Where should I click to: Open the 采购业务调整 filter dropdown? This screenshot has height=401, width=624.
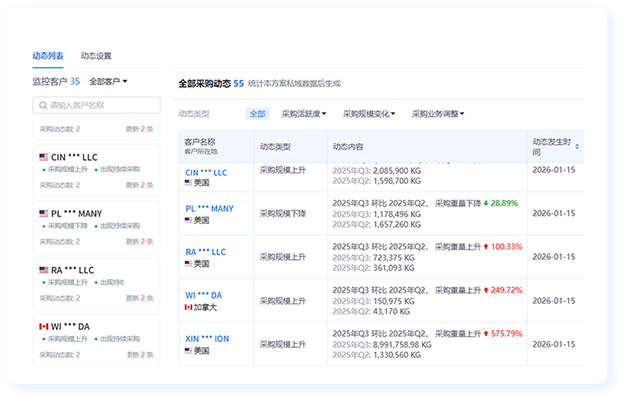(x=438, y=114)
